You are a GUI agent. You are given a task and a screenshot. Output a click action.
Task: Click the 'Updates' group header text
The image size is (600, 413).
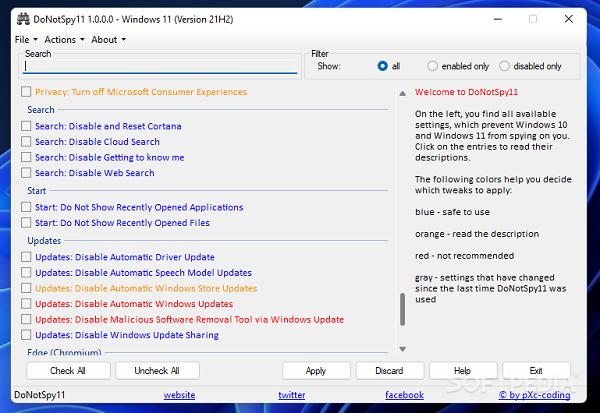(44, 240)
